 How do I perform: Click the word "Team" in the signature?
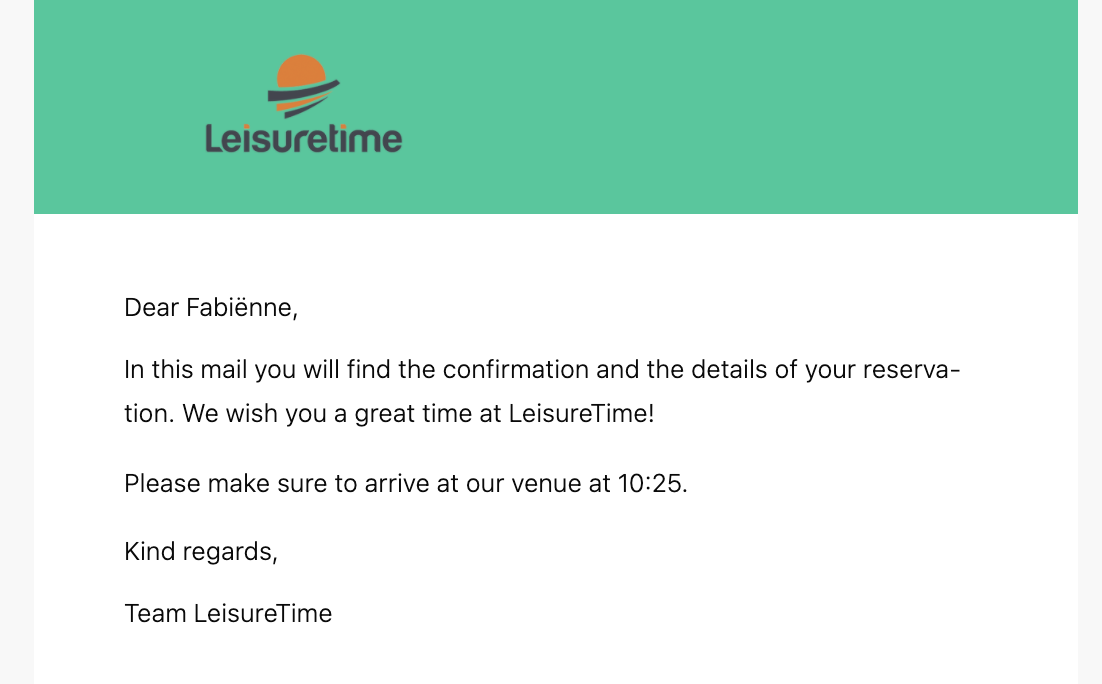(155, 613)
